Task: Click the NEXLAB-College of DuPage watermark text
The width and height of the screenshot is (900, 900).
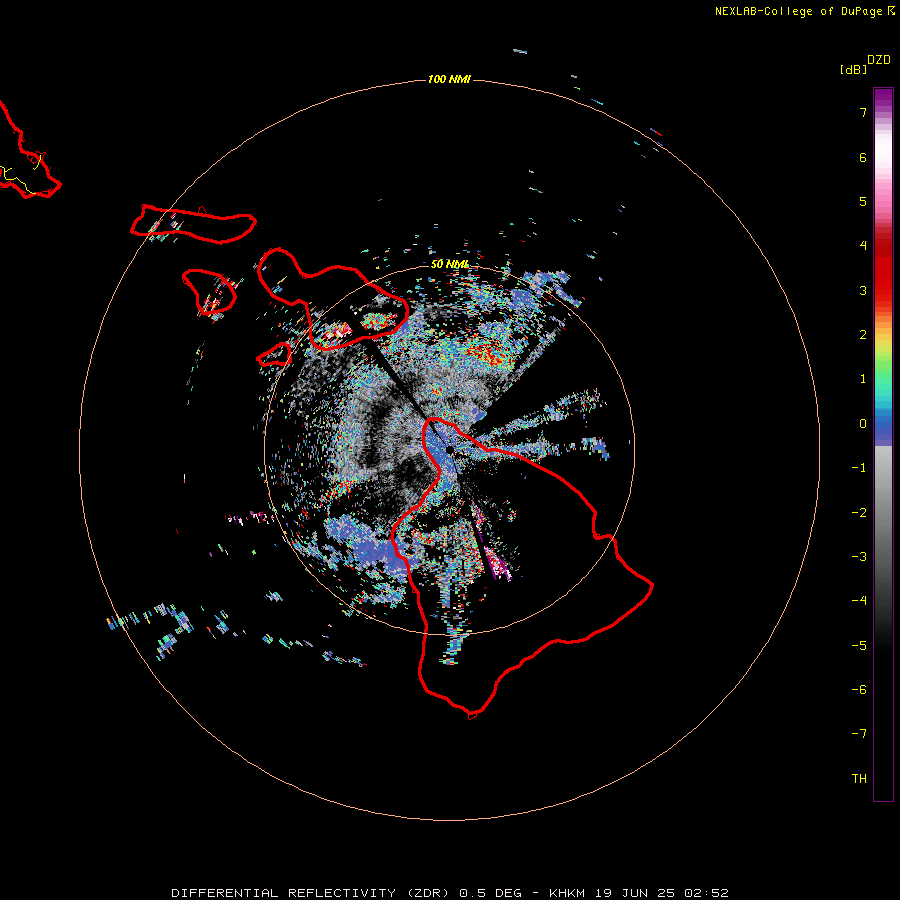Action: coord(803,11)
